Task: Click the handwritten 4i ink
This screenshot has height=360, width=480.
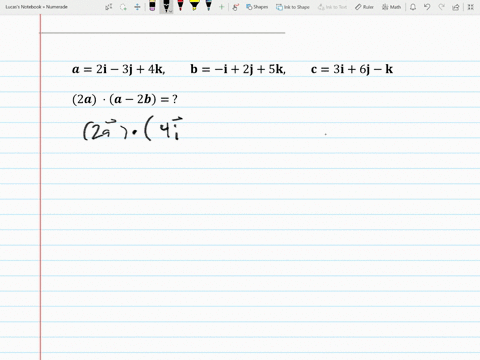Action: click(171, 128)
